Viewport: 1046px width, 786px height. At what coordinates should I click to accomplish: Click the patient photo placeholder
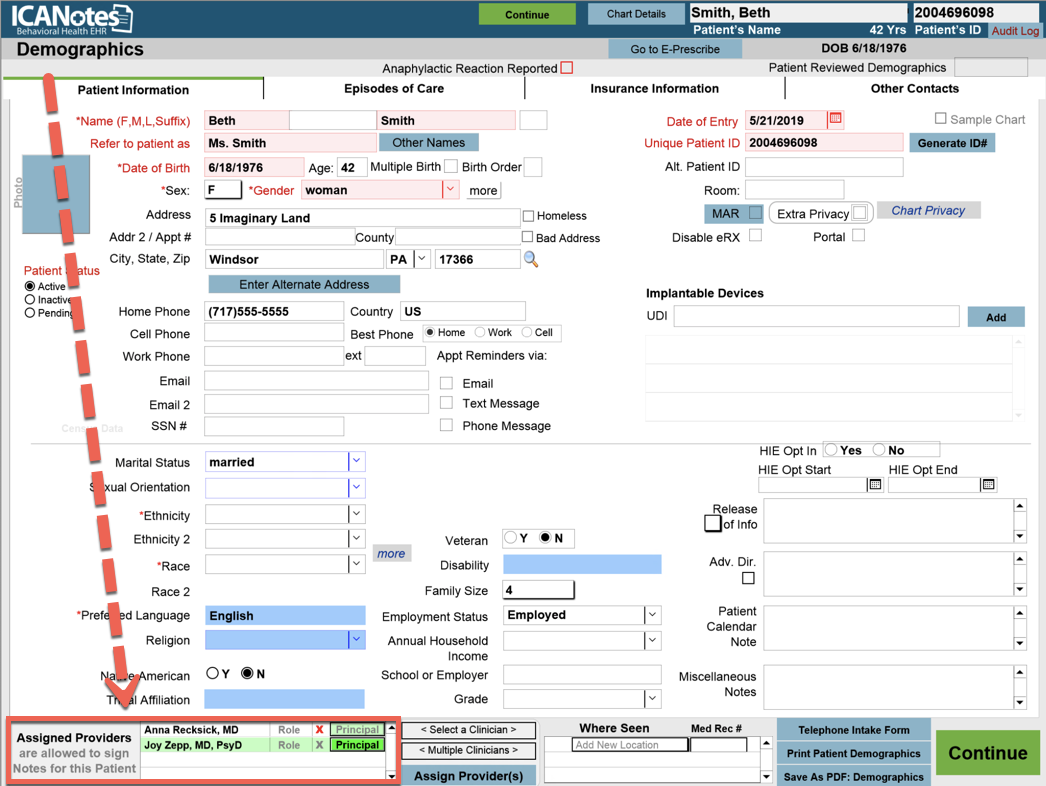click(x=56, y=195)
